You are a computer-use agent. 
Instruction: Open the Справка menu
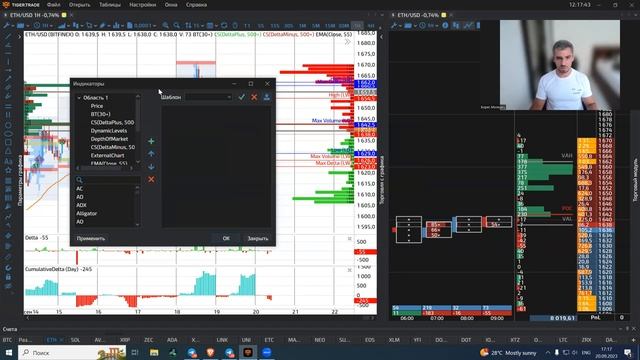[196, 5]
